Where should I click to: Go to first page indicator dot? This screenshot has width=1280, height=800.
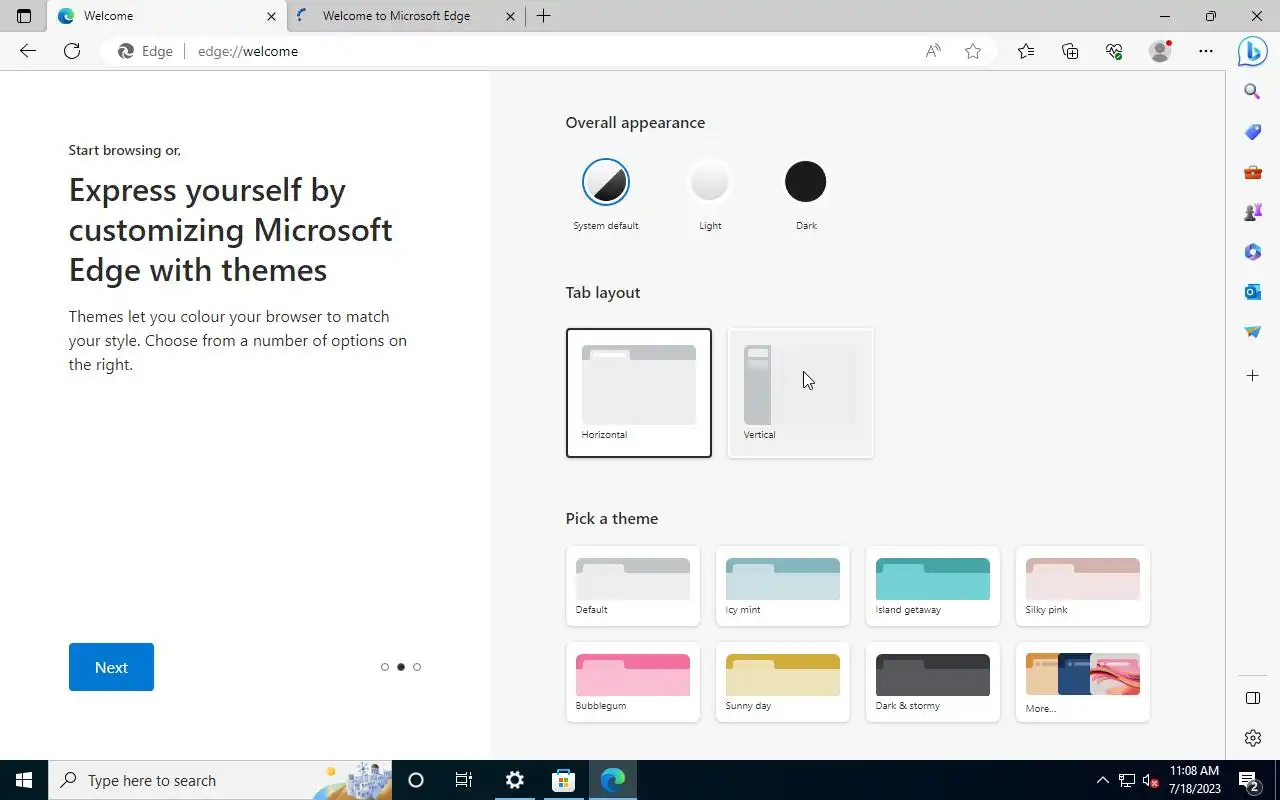[385, 667]
